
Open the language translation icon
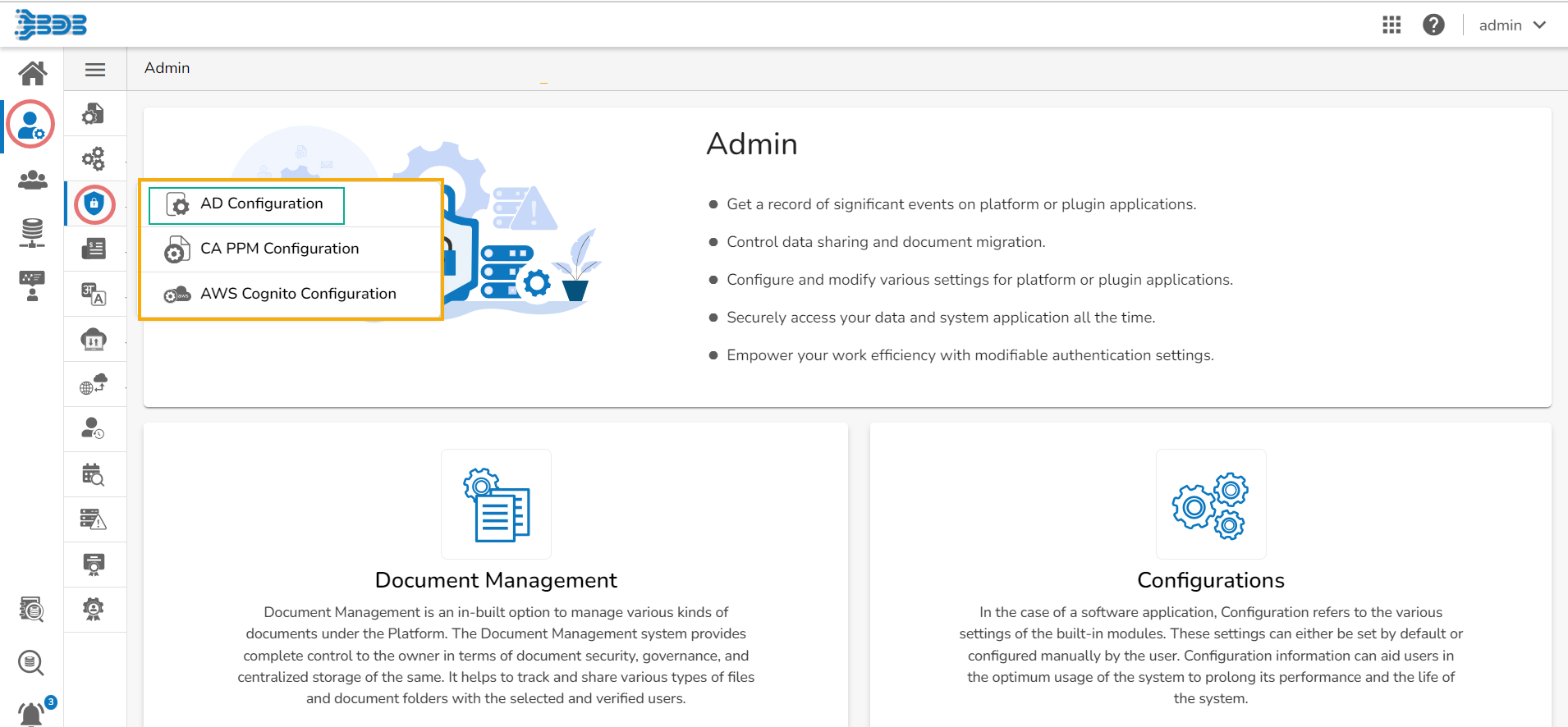pyautogui.click(x=94, y=294)
